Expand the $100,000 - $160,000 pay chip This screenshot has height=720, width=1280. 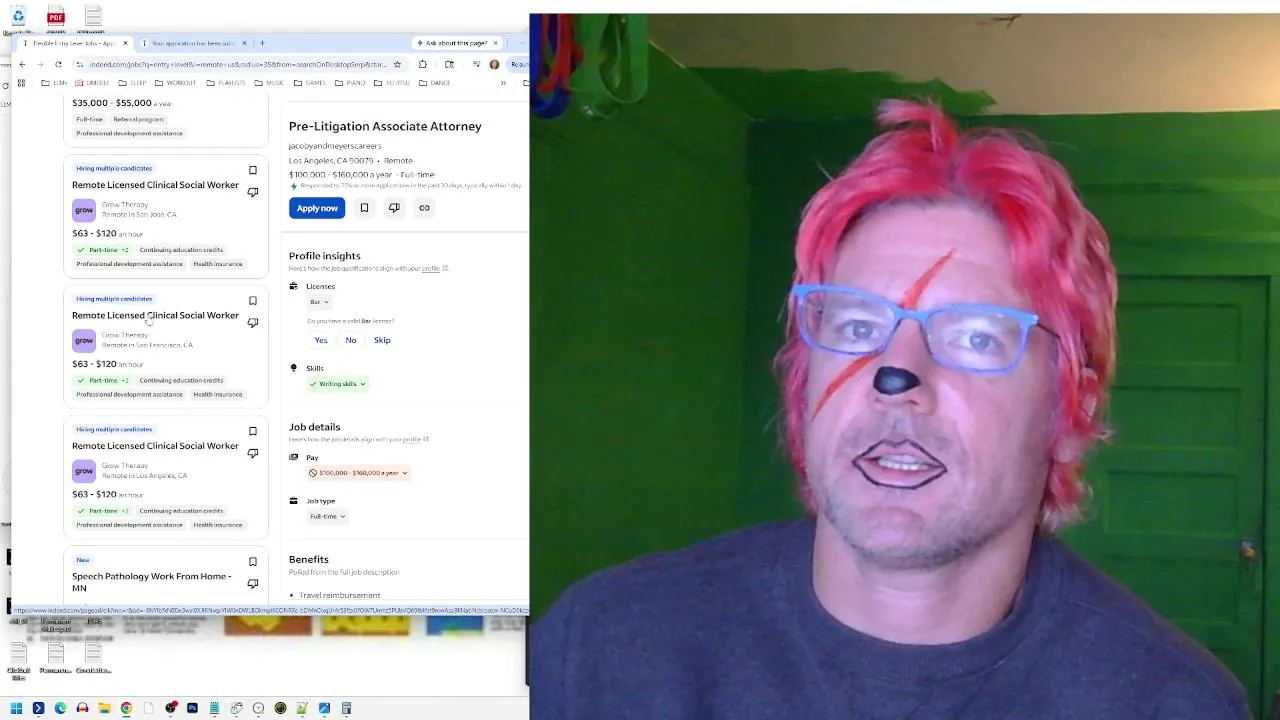[358, 472]
